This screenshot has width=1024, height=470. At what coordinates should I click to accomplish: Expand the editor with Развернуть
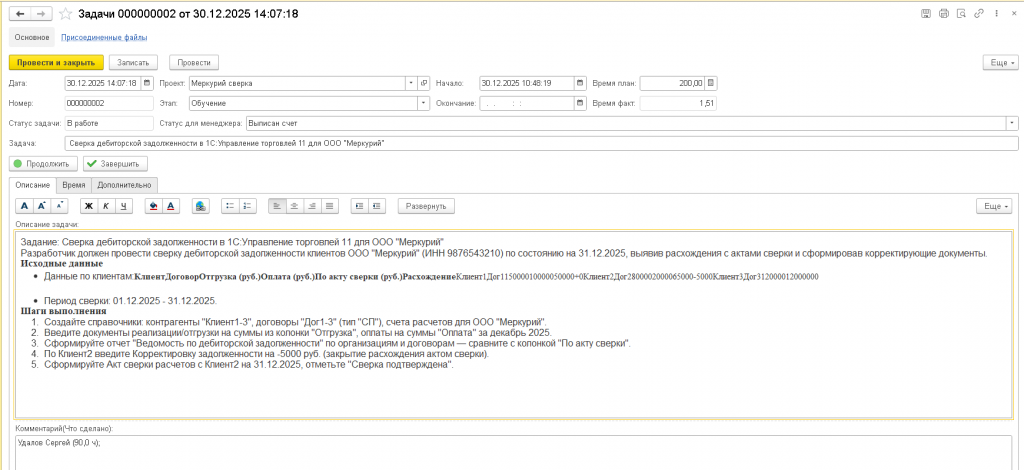426,206
